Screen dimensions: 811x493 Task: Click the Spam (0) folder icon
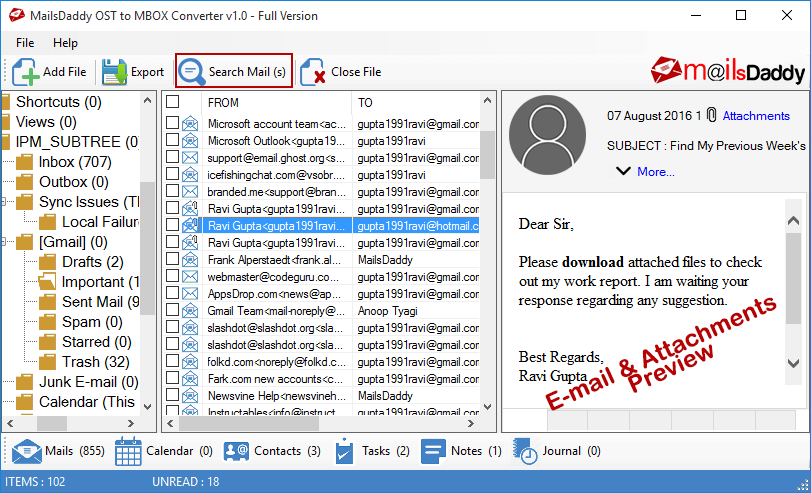click(47, 322)
